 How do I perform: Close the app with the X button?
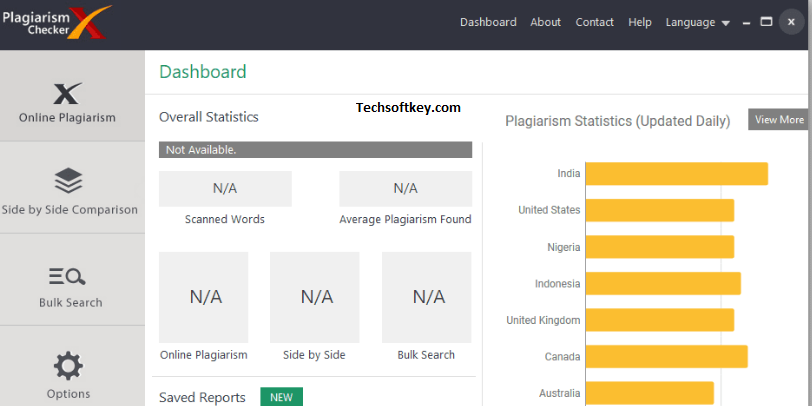[791, 22]
